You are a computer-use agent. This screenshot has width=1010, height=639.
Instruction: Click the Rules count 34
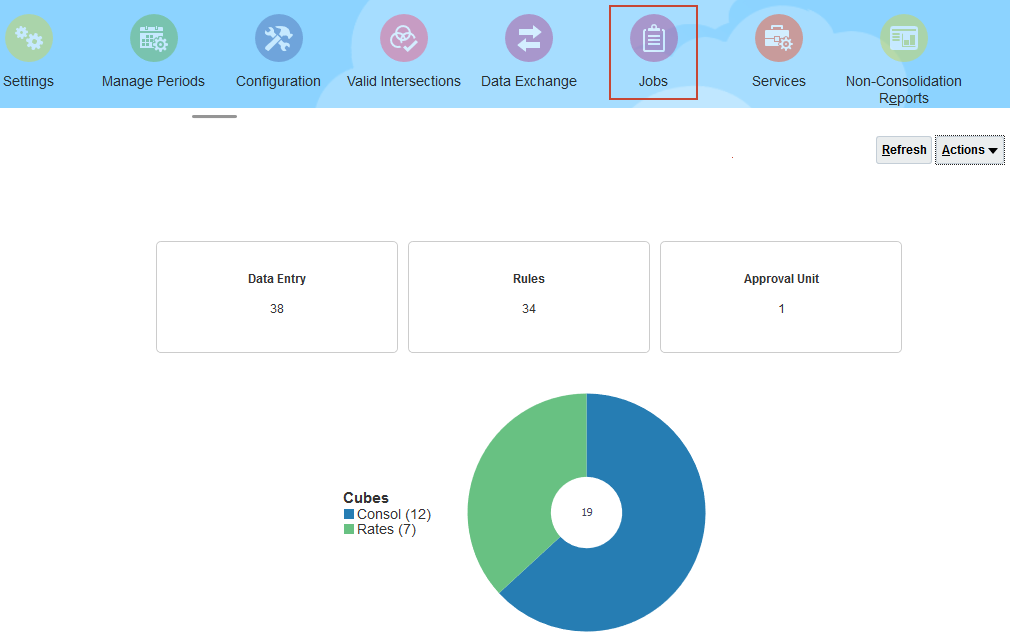point(529,309)
